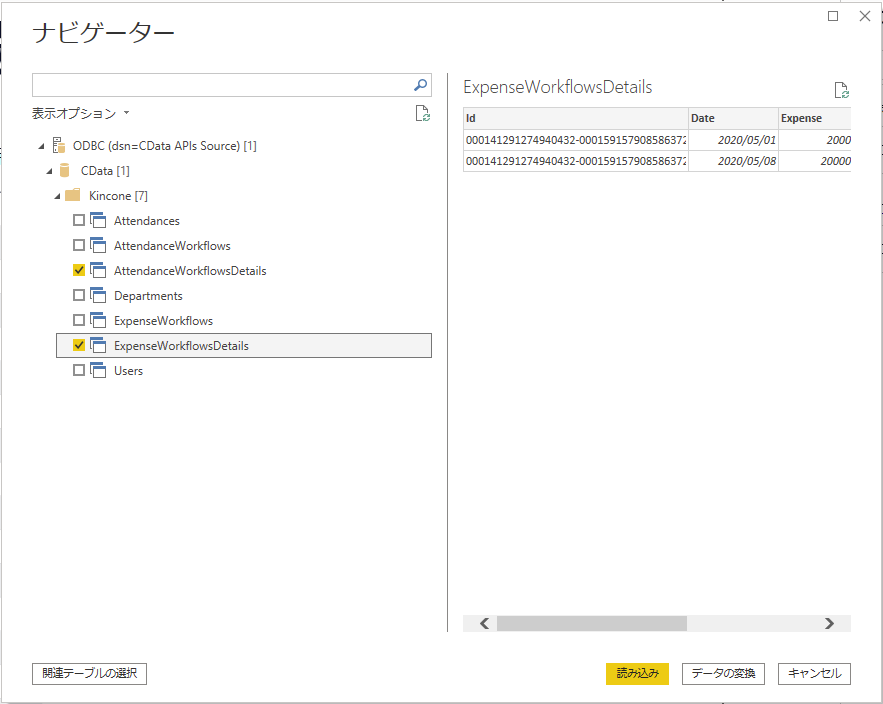Click the refresh icon beside display options

422,113
